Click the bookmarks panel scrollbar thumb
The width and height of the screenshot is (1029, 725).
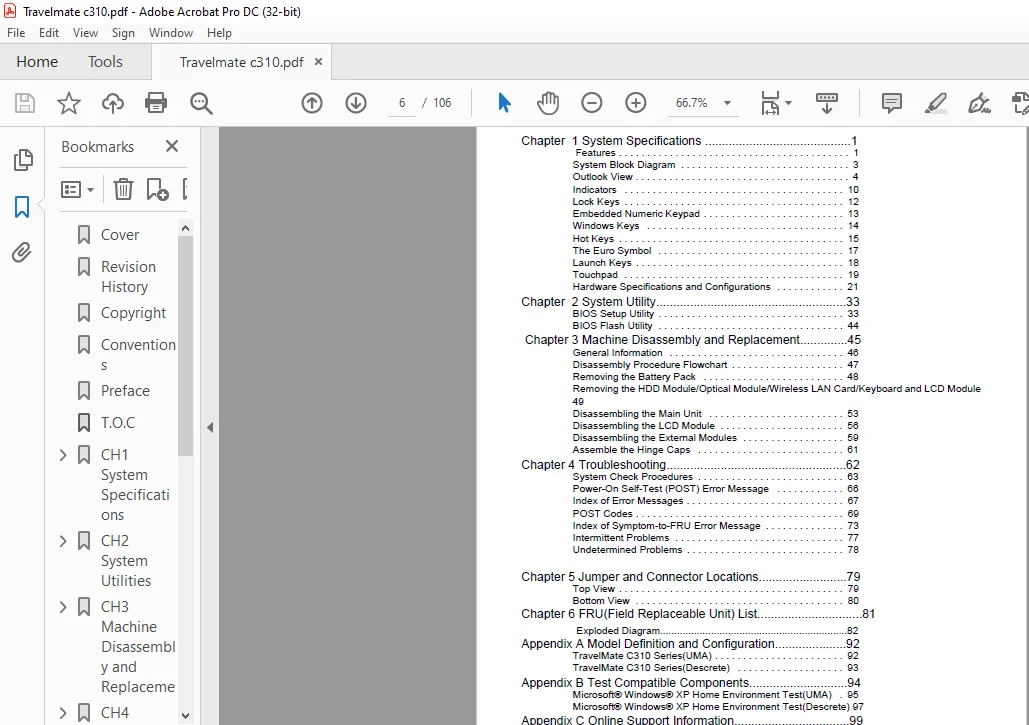(x=185, y=346)
